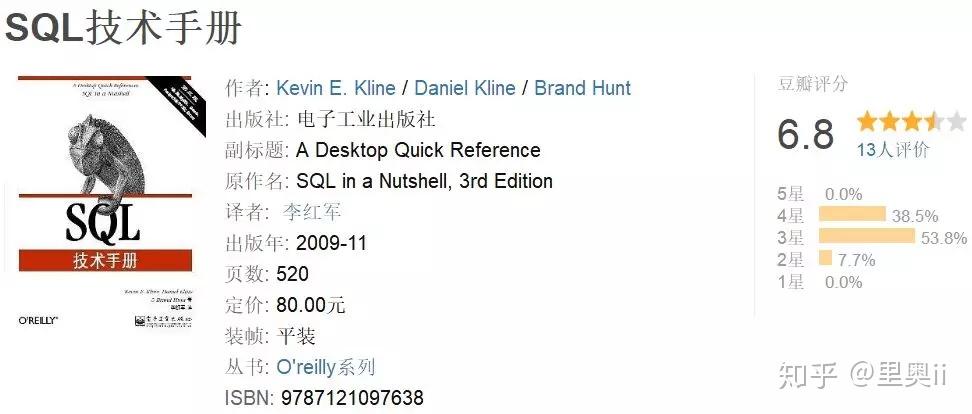Image resolution: width=972 pixels, height=414 pixels.
Task: Select the 4星 rating bar
Action: coord(852,214)
